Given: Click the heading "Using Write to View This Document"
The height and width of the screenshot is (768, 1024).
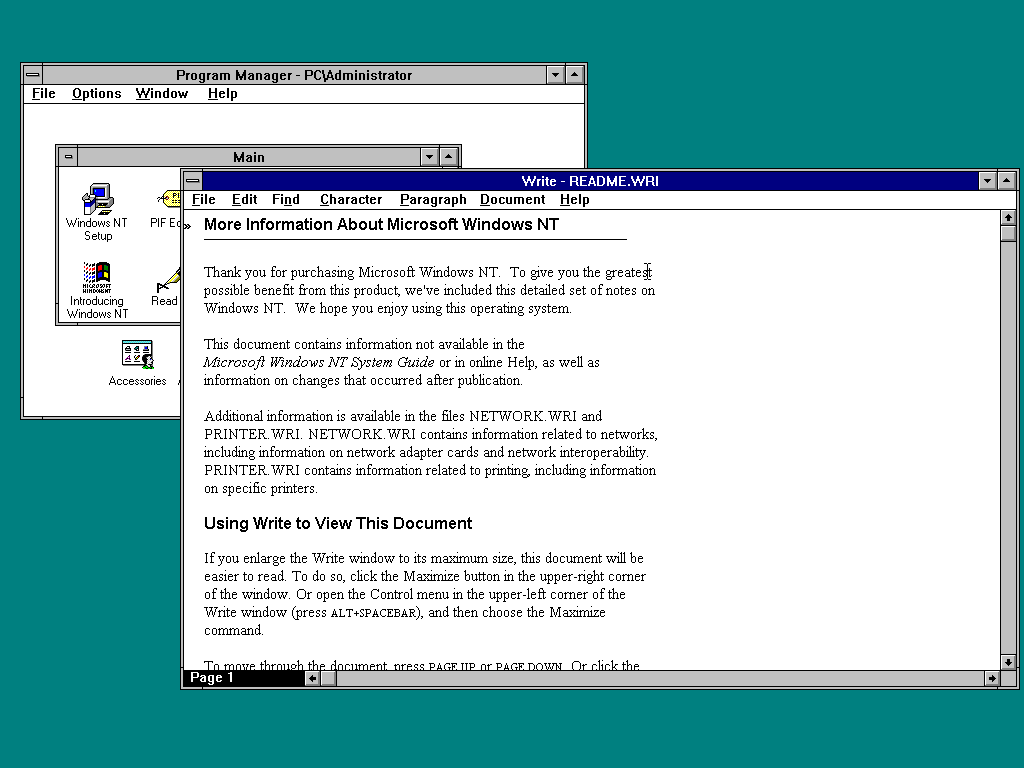Looking at the screenshot, I should (x=338, y=523).
